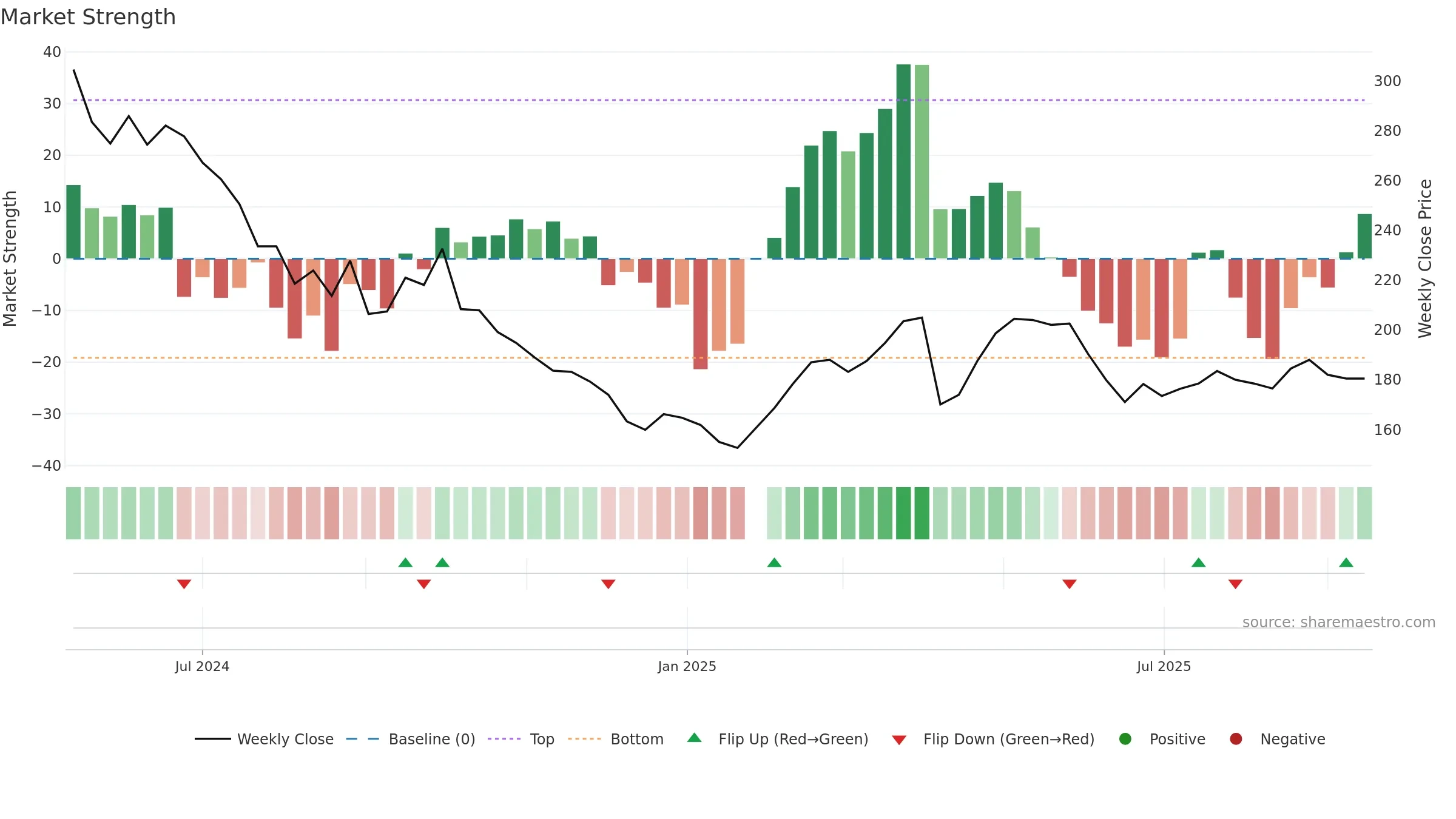This screenshot has height=819, width=1456.
Task: Click the source: sharemaestro.com text
Action: (x=1339, y=622)
